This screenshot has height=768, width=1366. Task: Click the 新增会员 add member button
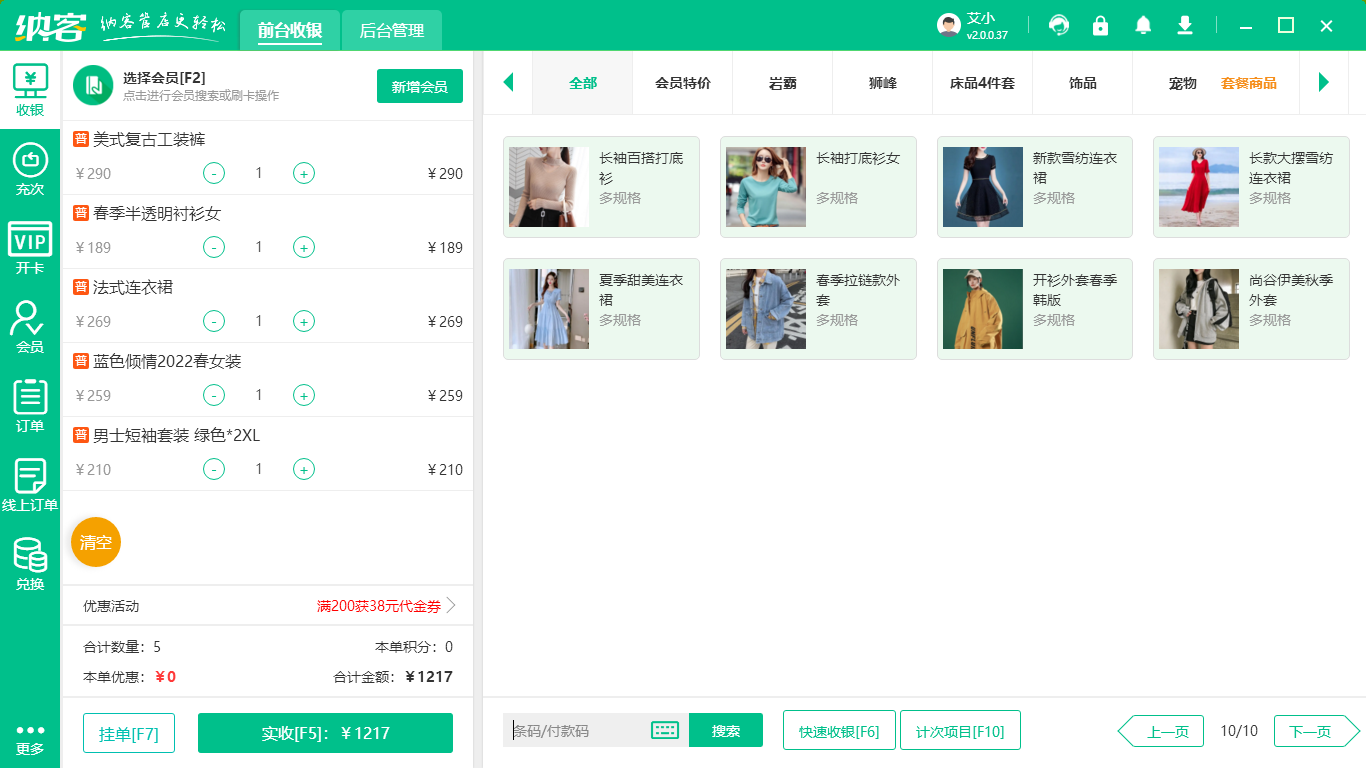(x=419, y=86)
